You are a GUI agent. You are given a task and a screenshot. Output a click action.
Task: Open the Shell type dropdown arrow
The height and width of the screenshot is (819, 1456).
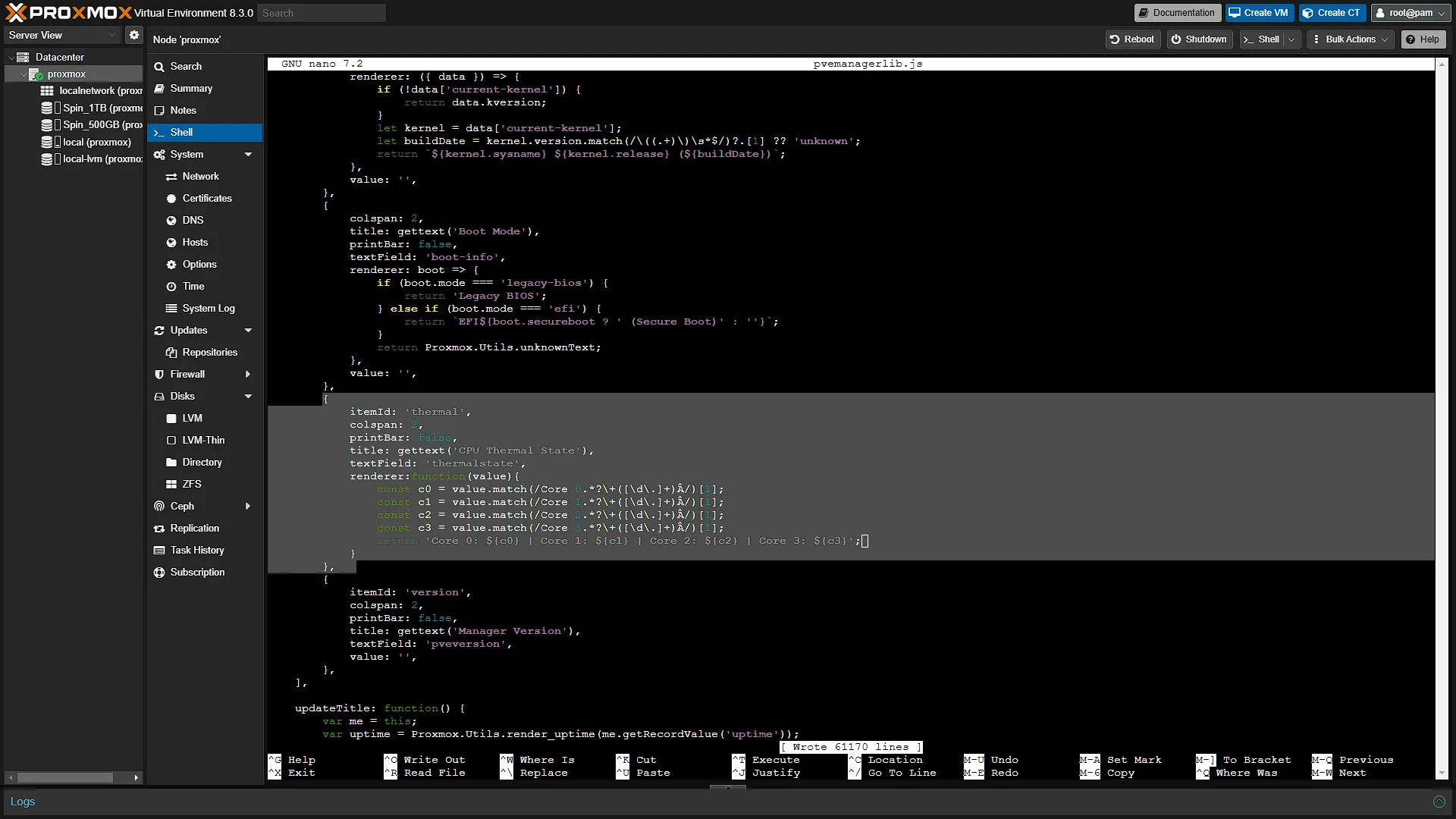pos(1292,39)
